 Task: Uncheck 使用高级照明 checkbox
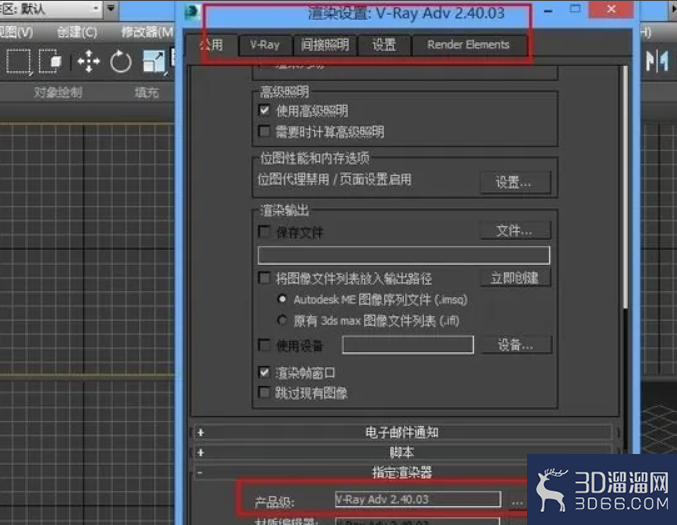pos(264,110)
